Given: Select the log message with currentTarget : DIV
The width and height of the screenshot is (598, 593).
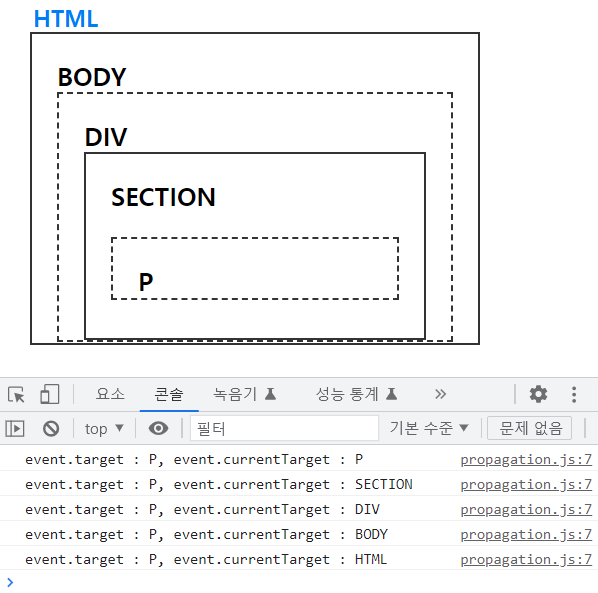Looking at the screenshot, I should pos(202,509).
